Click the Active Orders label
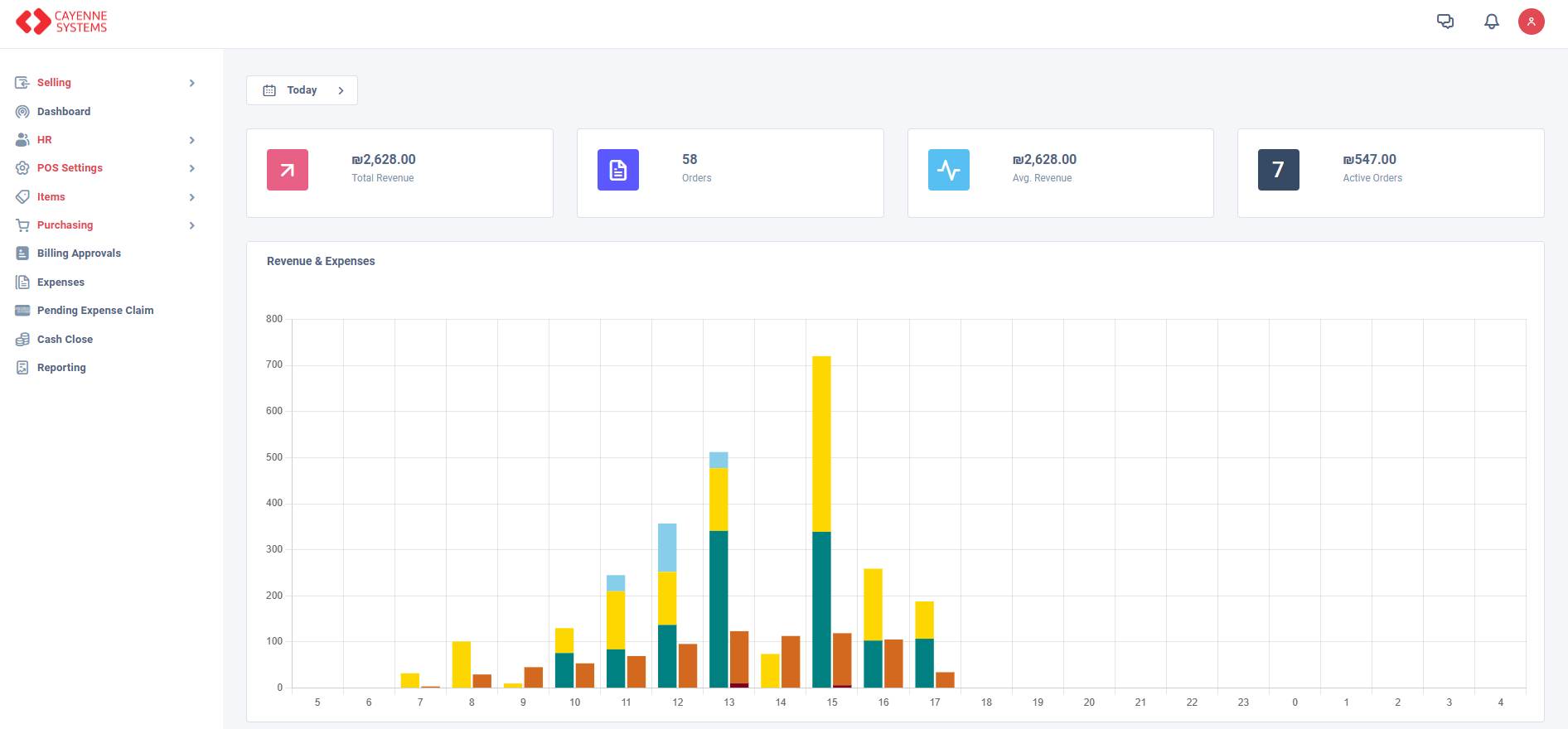 pos(1372,178)
